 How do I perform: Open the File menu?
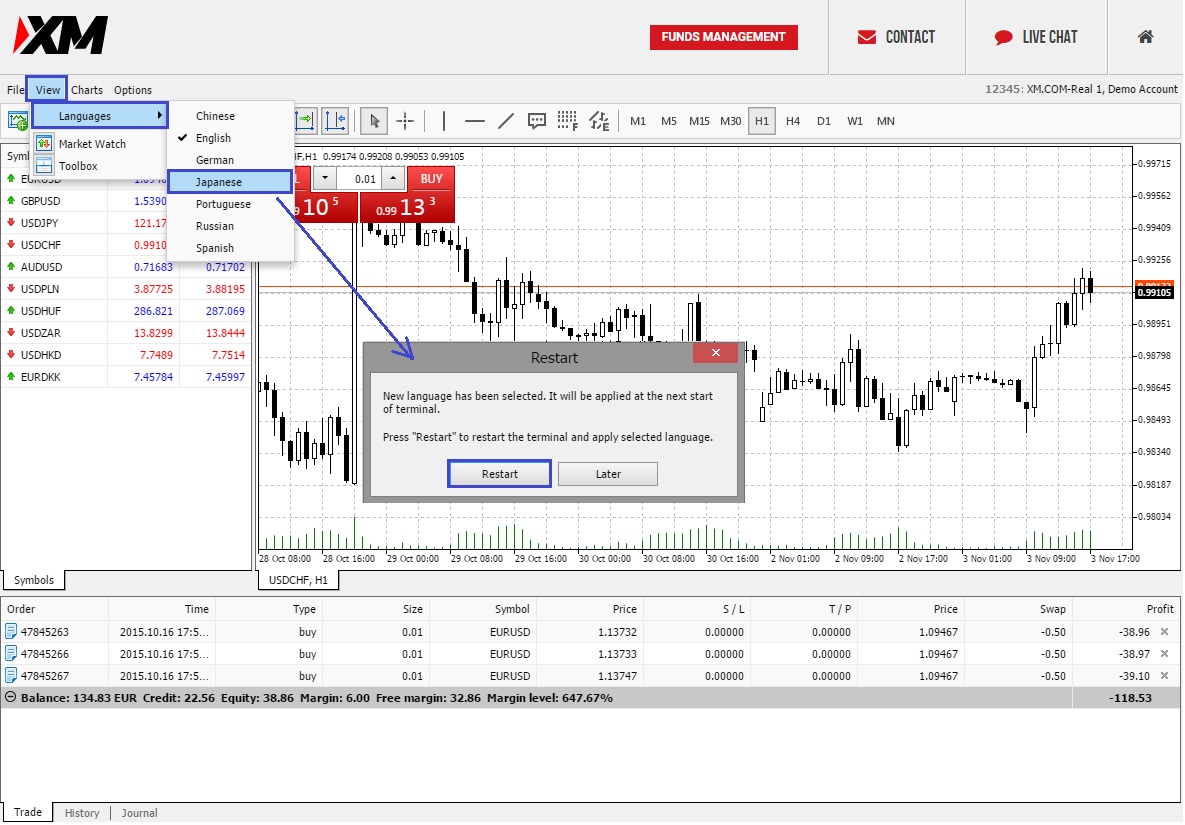pos(15,89)
